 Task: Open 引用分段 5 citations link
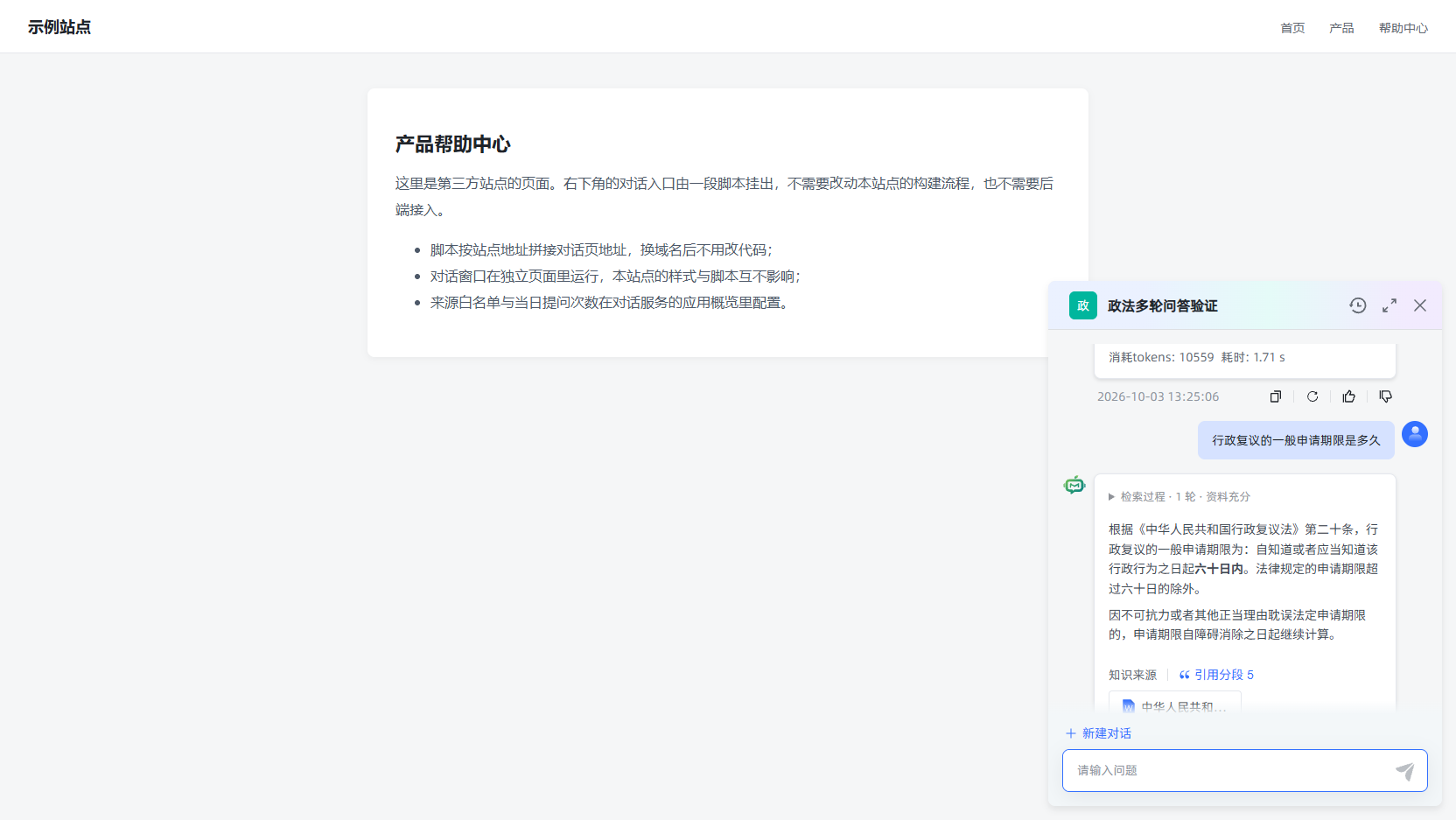[x=1216, y=675]
